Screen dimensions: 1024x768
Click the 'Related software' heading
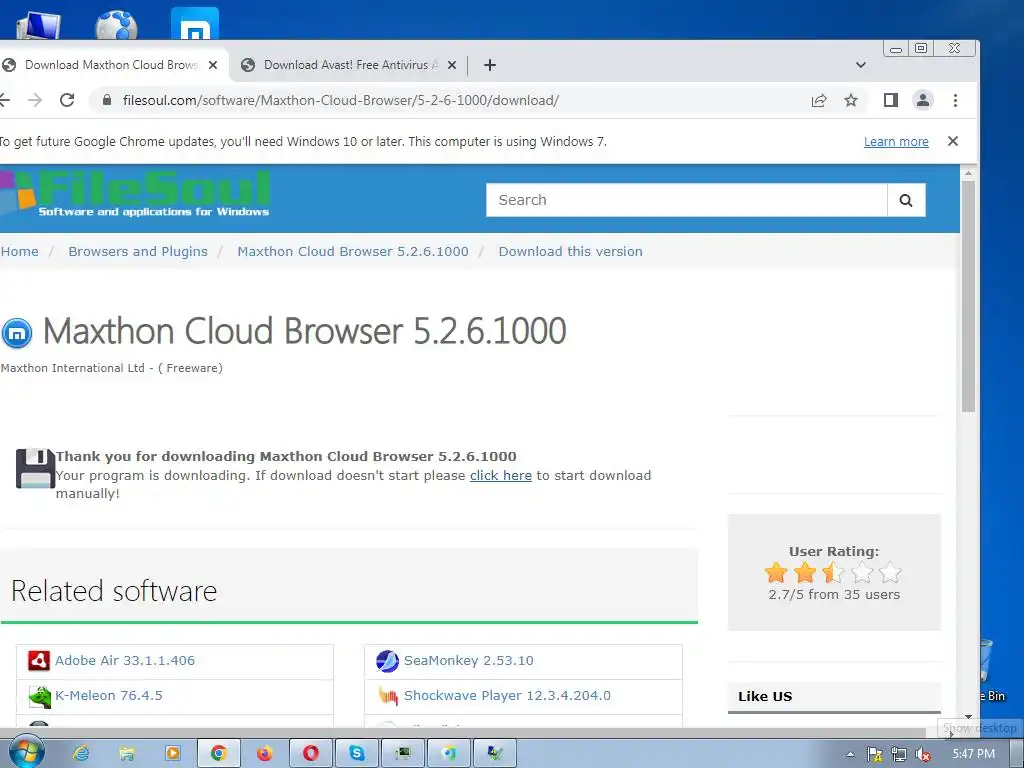click(x=114, y=591)
